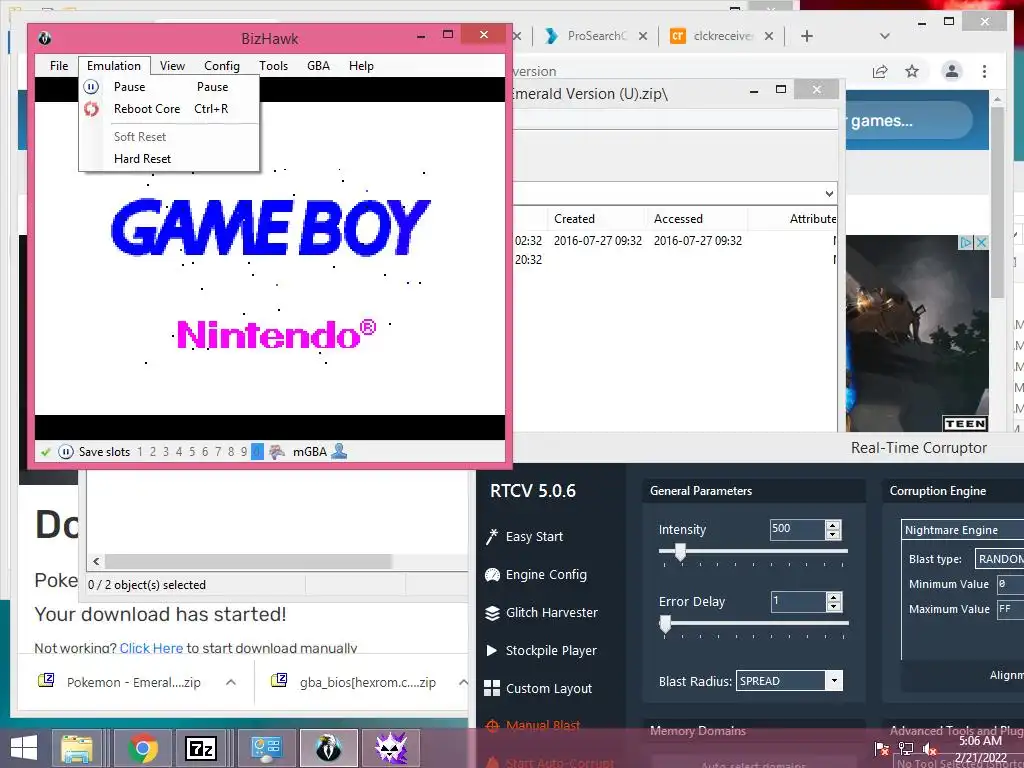Open the Config menu in BizHawk

[x=221, y=66]
